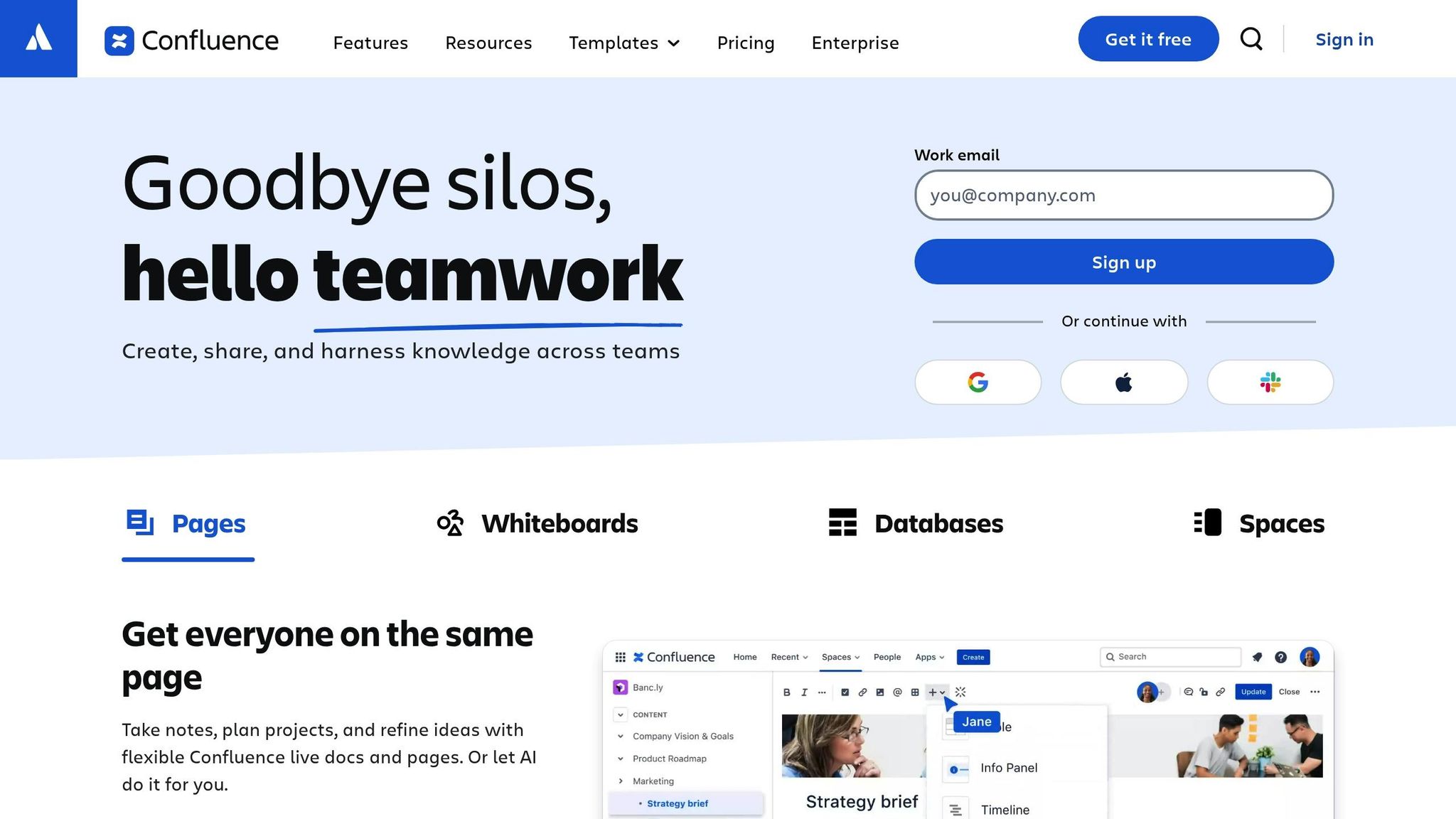Open Enterprise navigation link
The width and height of the screenshot is (1456, 819).
(x=855, y=43)
